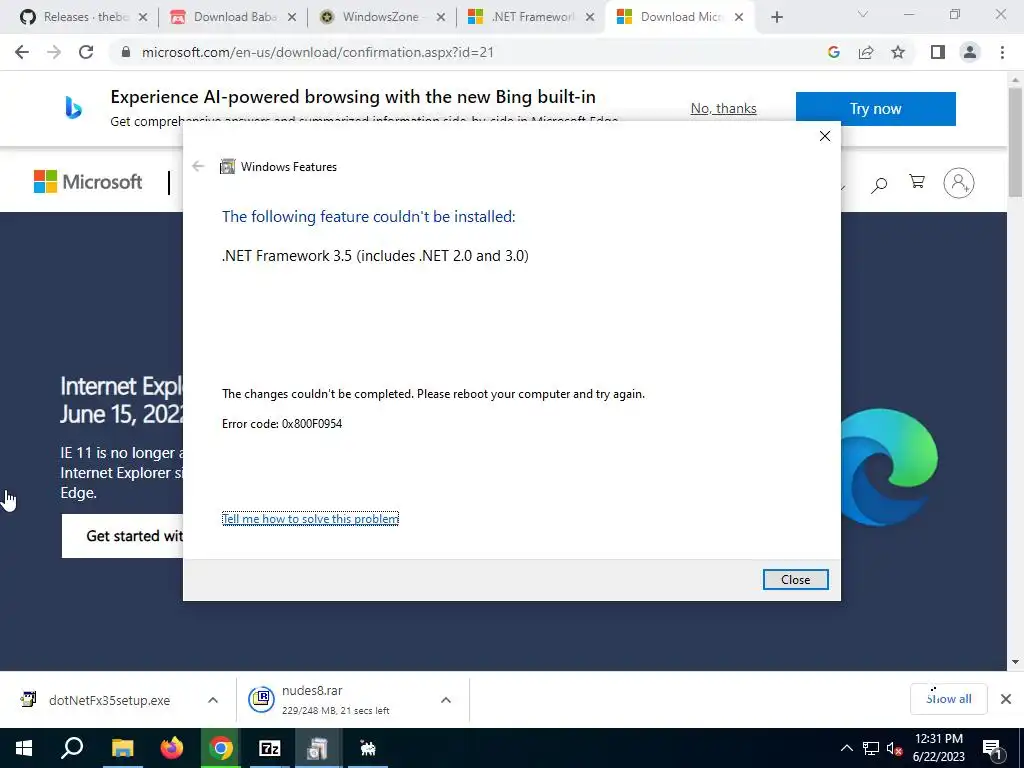Select Windows Features taskbar icon
The height and width of the screenshot is (768, 1024).
pos(318,748)
